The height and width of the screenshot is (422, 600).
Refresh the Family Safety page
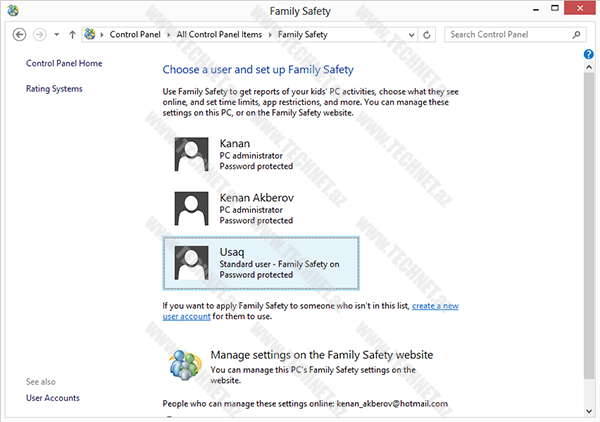pos(427,35)
